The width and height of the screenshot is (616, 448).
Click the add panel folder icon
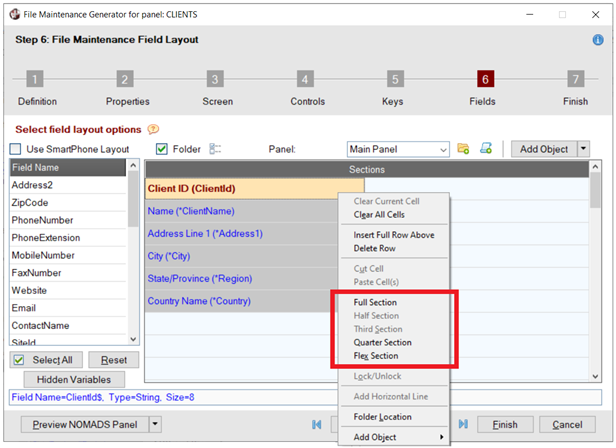click(463, 149)
